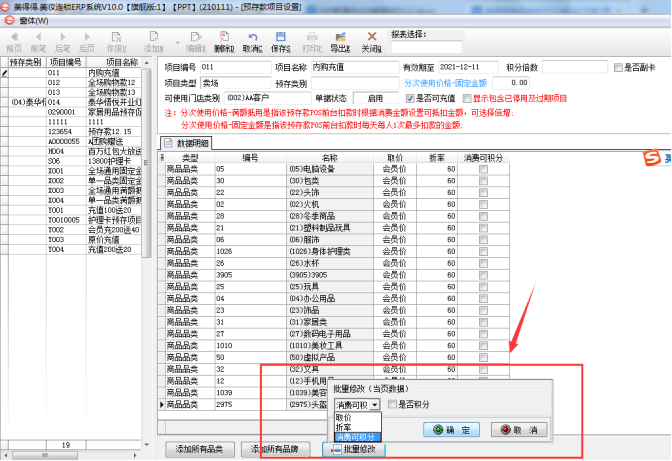Screen dimensions: 672x461
Task: Click the 单据状态 field showing 启用
Action: click(375, 98)
